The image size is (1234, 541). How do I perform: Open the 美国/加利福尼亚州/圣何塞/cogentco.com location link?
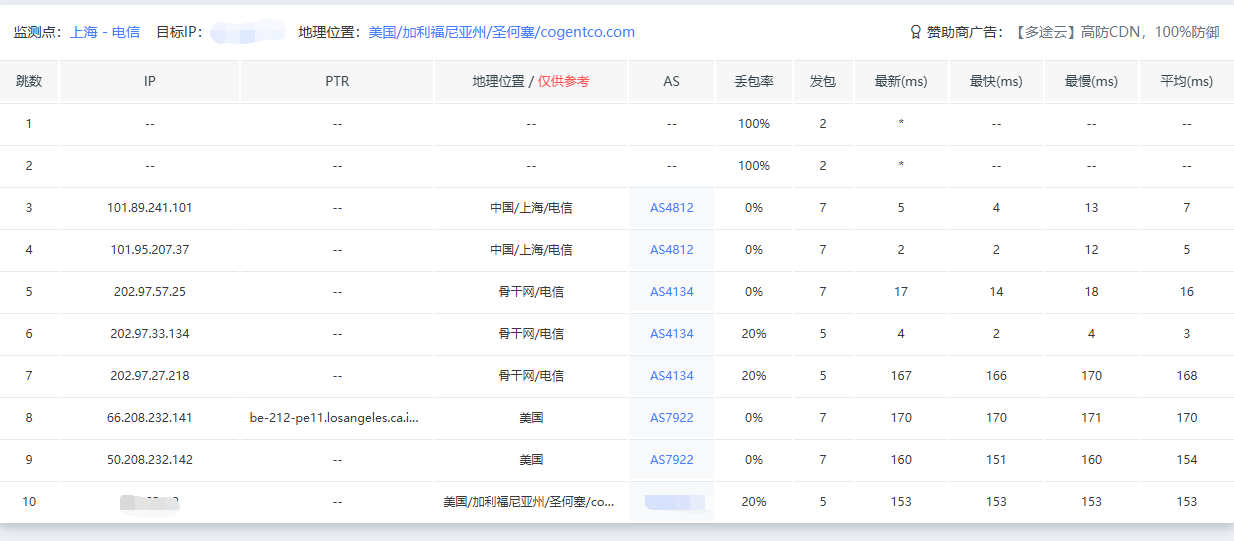pos(501,32)
